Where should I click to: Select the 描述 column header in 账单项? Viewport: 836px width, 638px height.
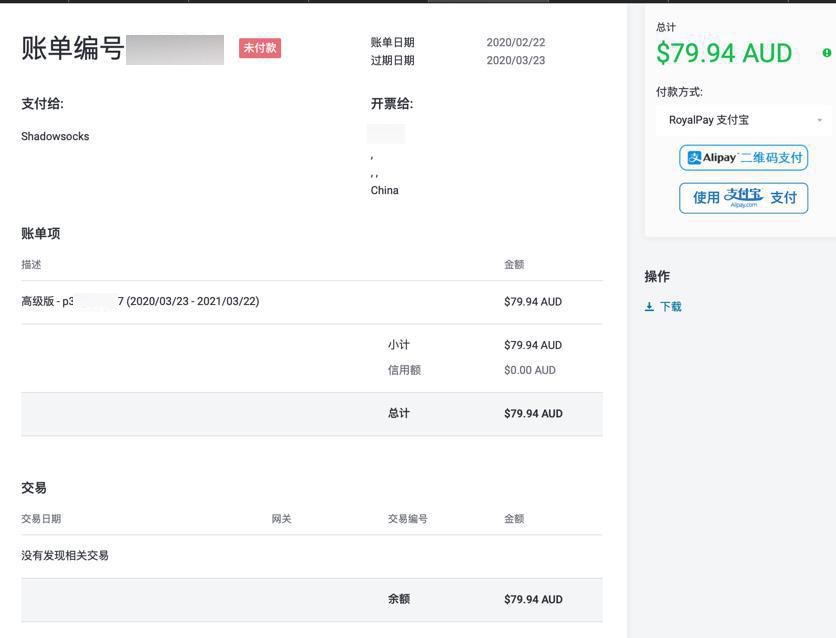tap(31, 265)
